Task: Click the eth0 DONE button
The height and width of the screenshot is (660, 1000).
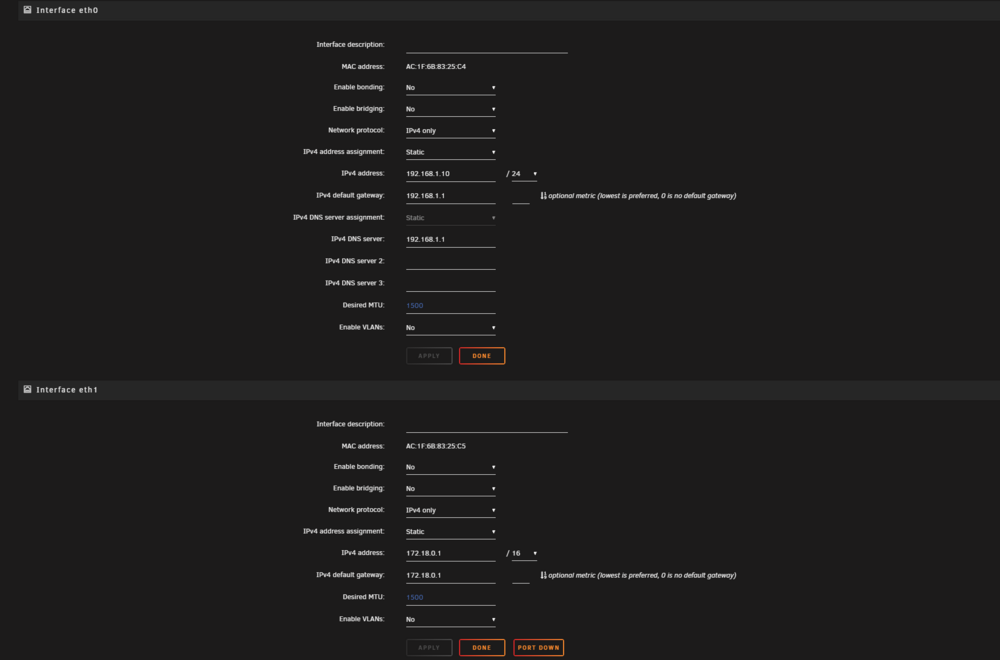Action: [482, 356]
